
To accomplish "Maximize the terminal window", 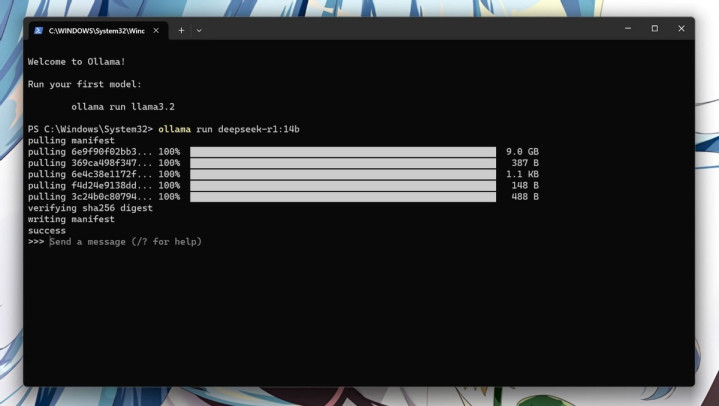I will [x=654, y=28].
